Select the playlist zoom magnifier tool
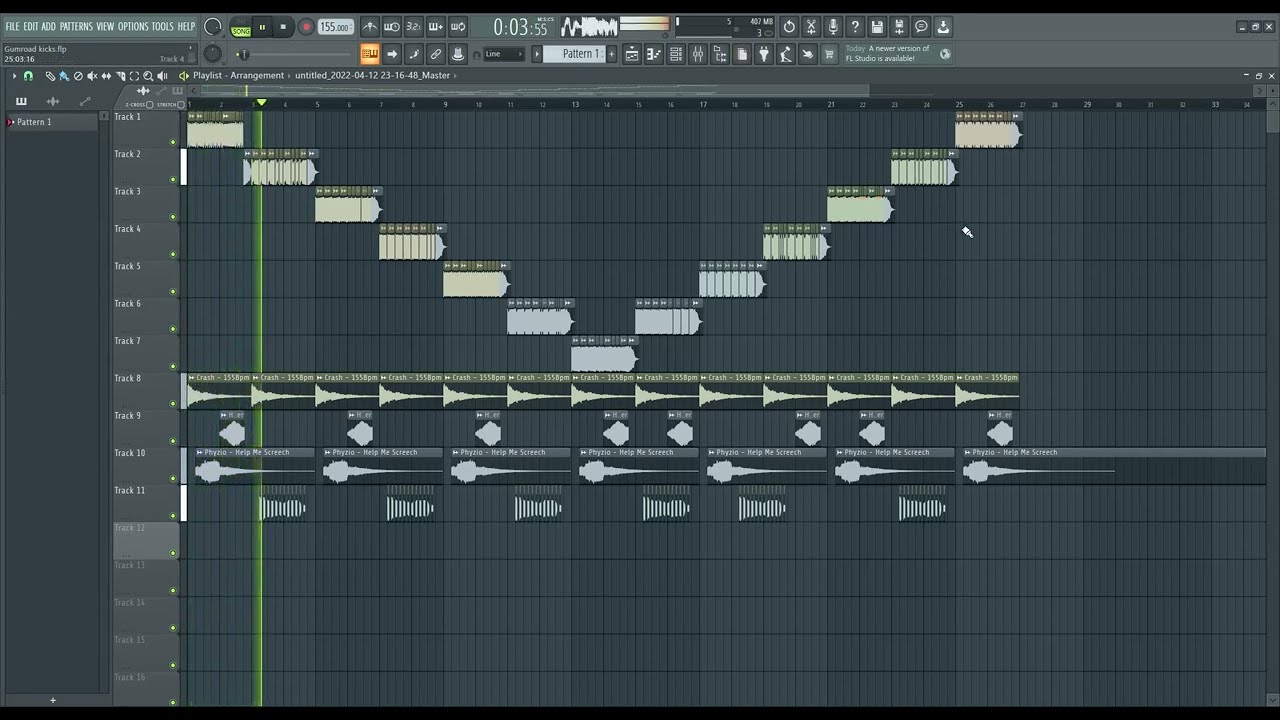 [x=148, y=76]
